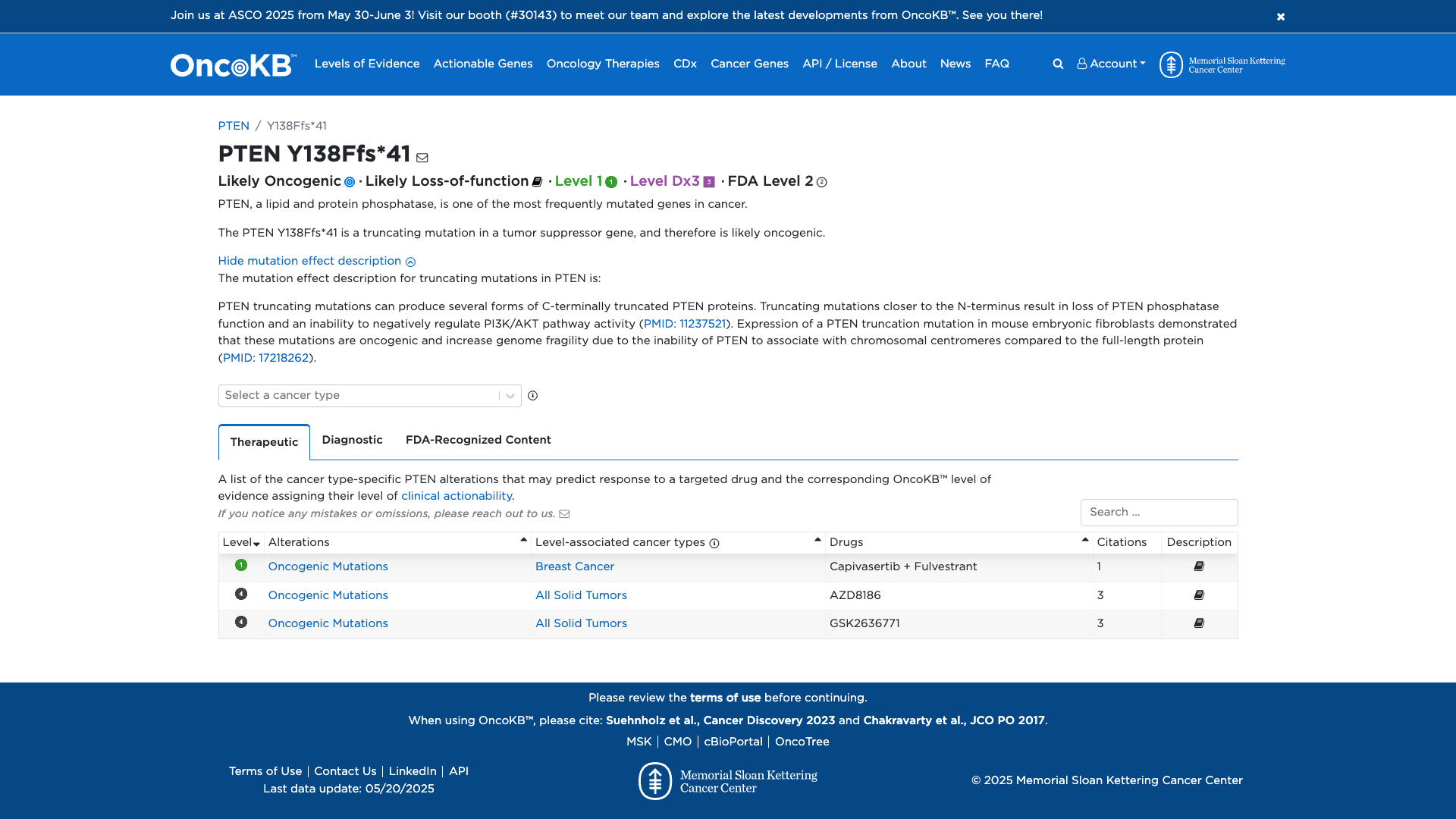
Task: Open Suehnholz et al. Cancer Discovery 2023 citation
Action: (x=720, y=721)
